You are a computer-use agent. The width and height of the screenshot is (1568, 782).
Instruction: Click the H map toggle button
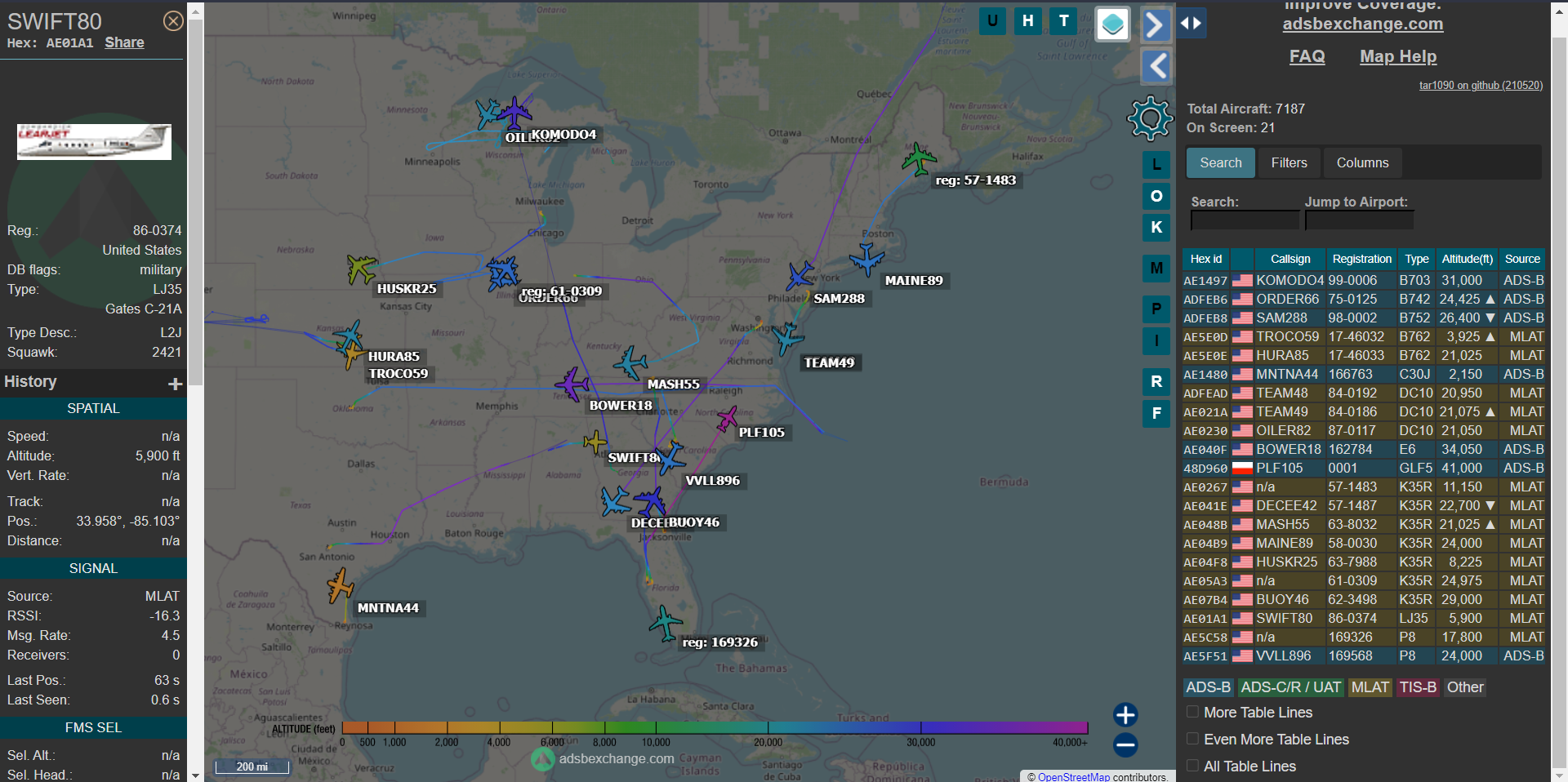[x=1028, y=21]
